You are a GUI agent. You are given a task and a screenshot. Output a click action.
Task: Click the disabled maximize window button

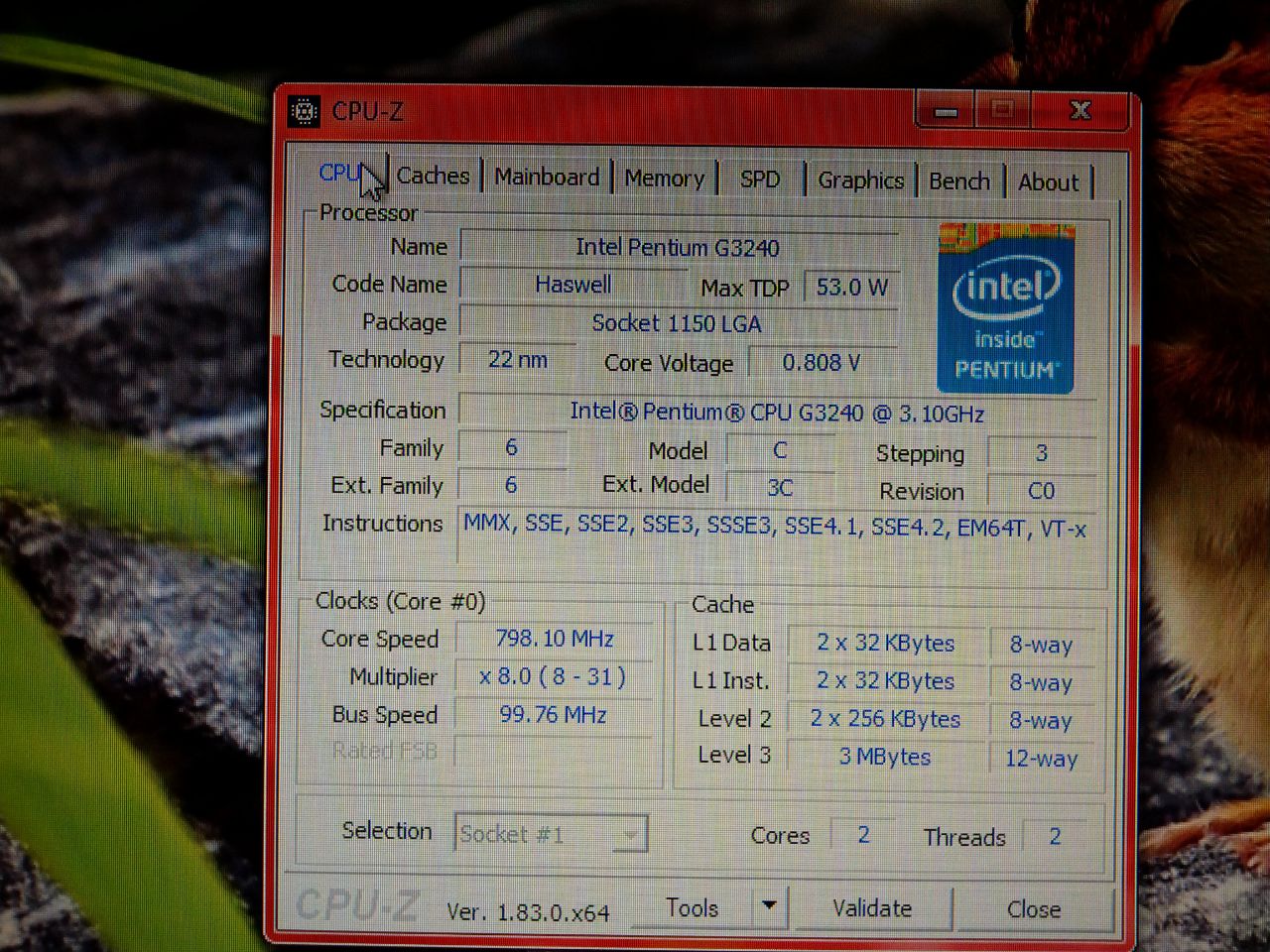click(1002, 109)
